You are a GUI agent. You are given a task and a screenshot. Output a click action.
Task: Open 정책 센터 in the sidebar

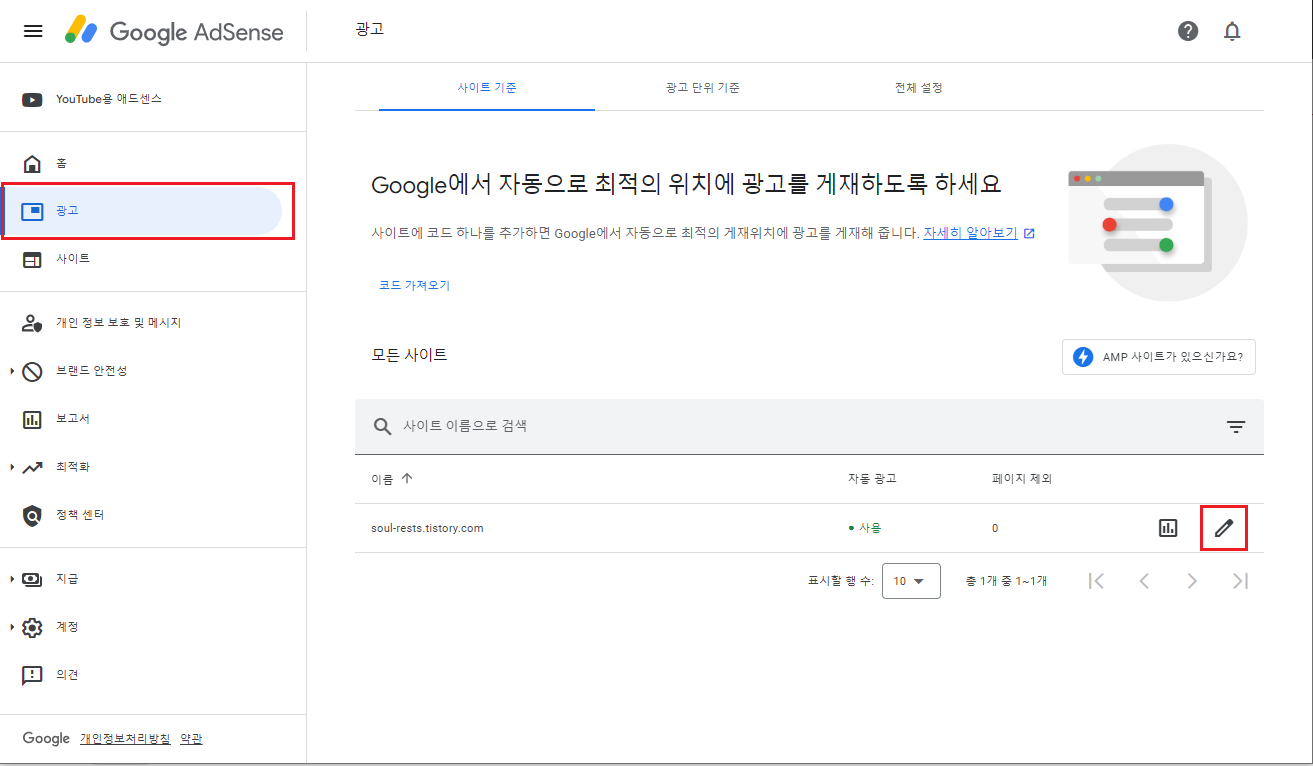pos(80,515)
